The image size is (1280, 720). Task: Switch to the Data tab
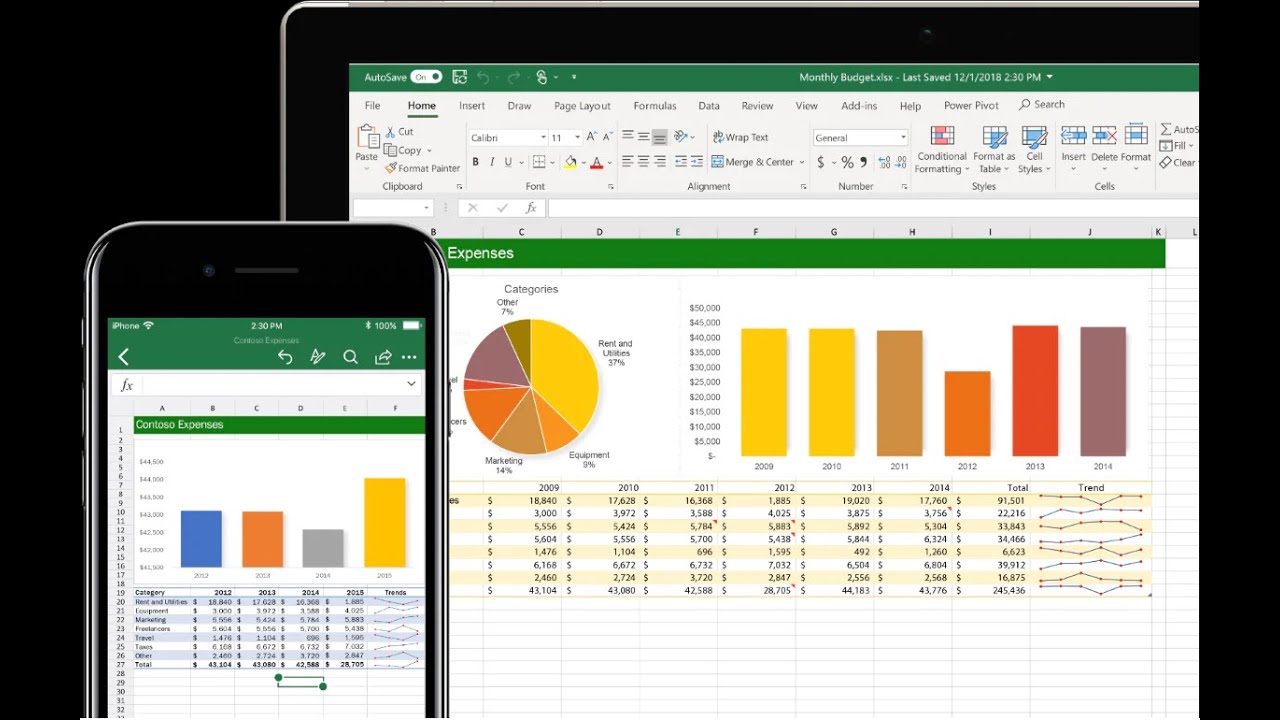[709, 106]
